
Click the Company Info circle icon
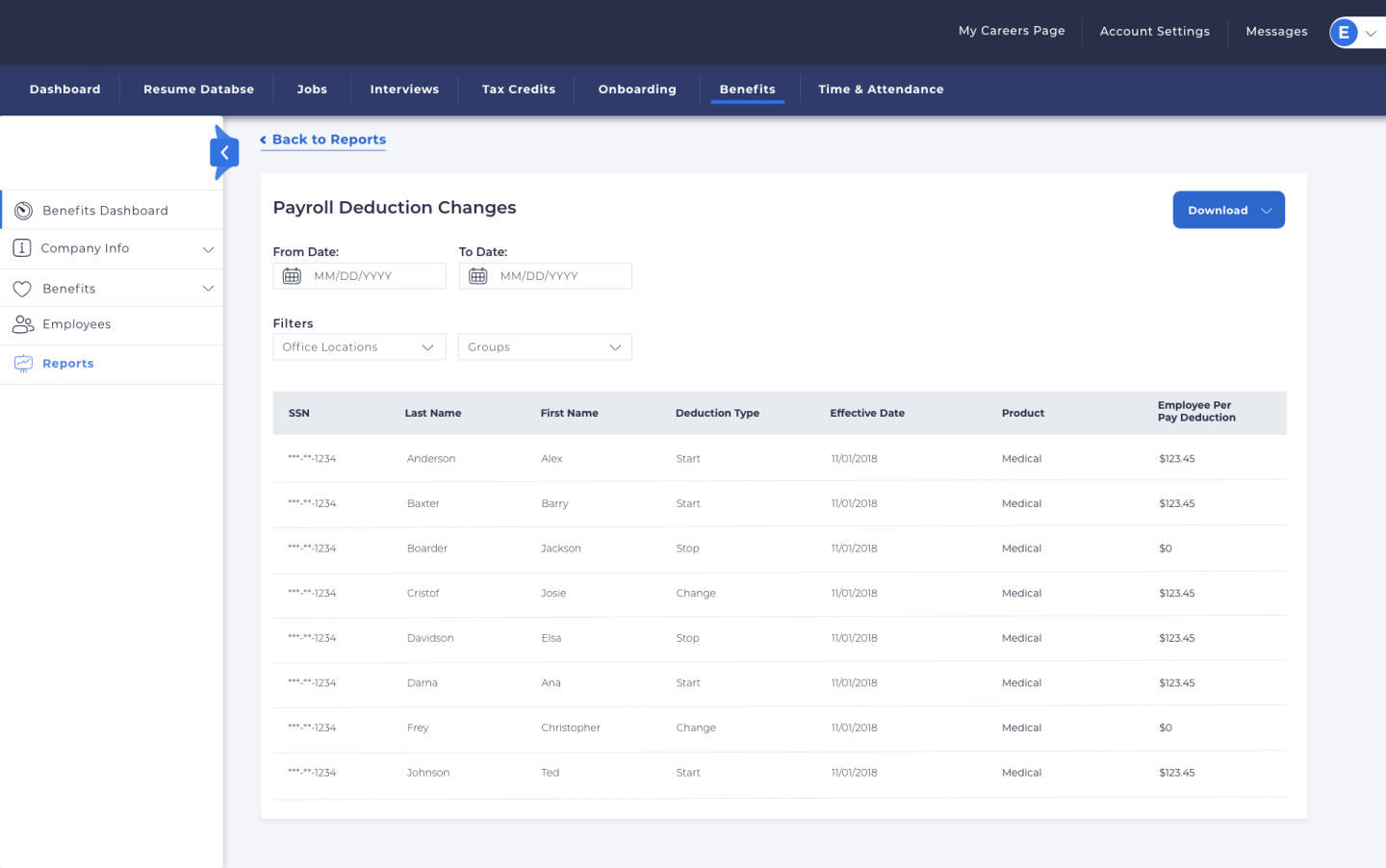tap(23, 248)
